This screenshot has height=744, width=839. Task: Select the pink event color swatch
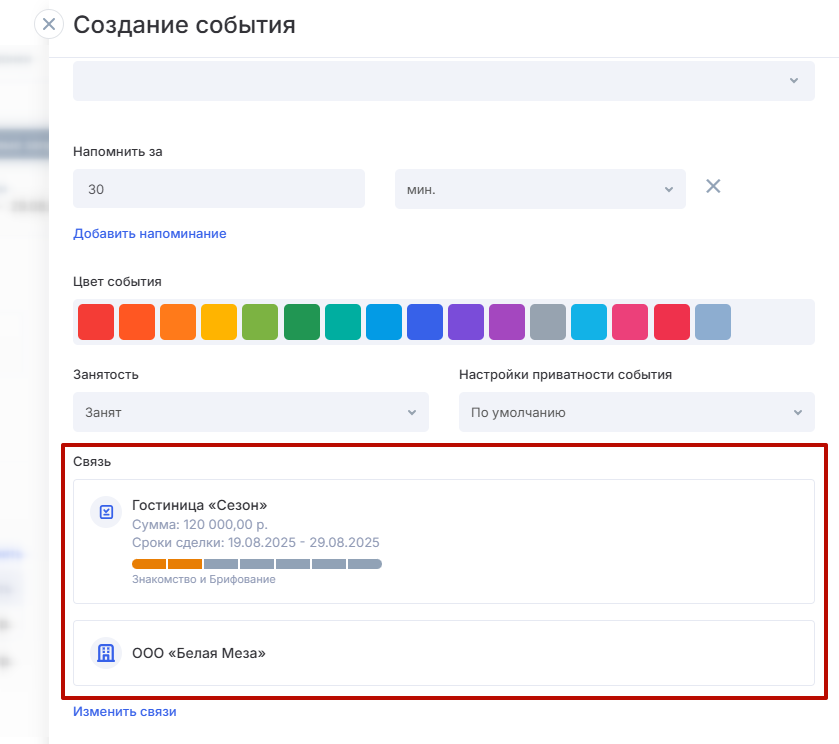[630, 322]
